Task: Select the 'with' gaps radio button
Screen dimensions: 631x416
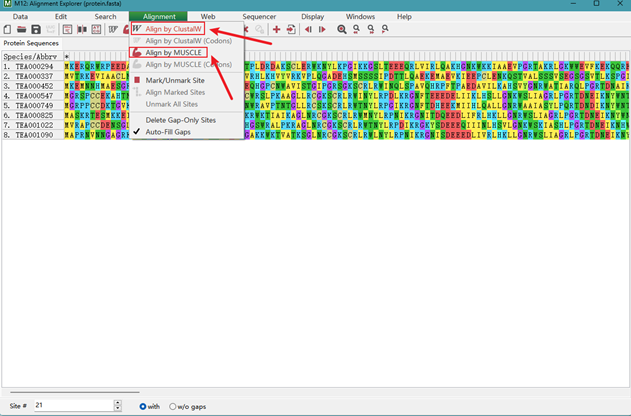Action: click(x=142, y=406)
